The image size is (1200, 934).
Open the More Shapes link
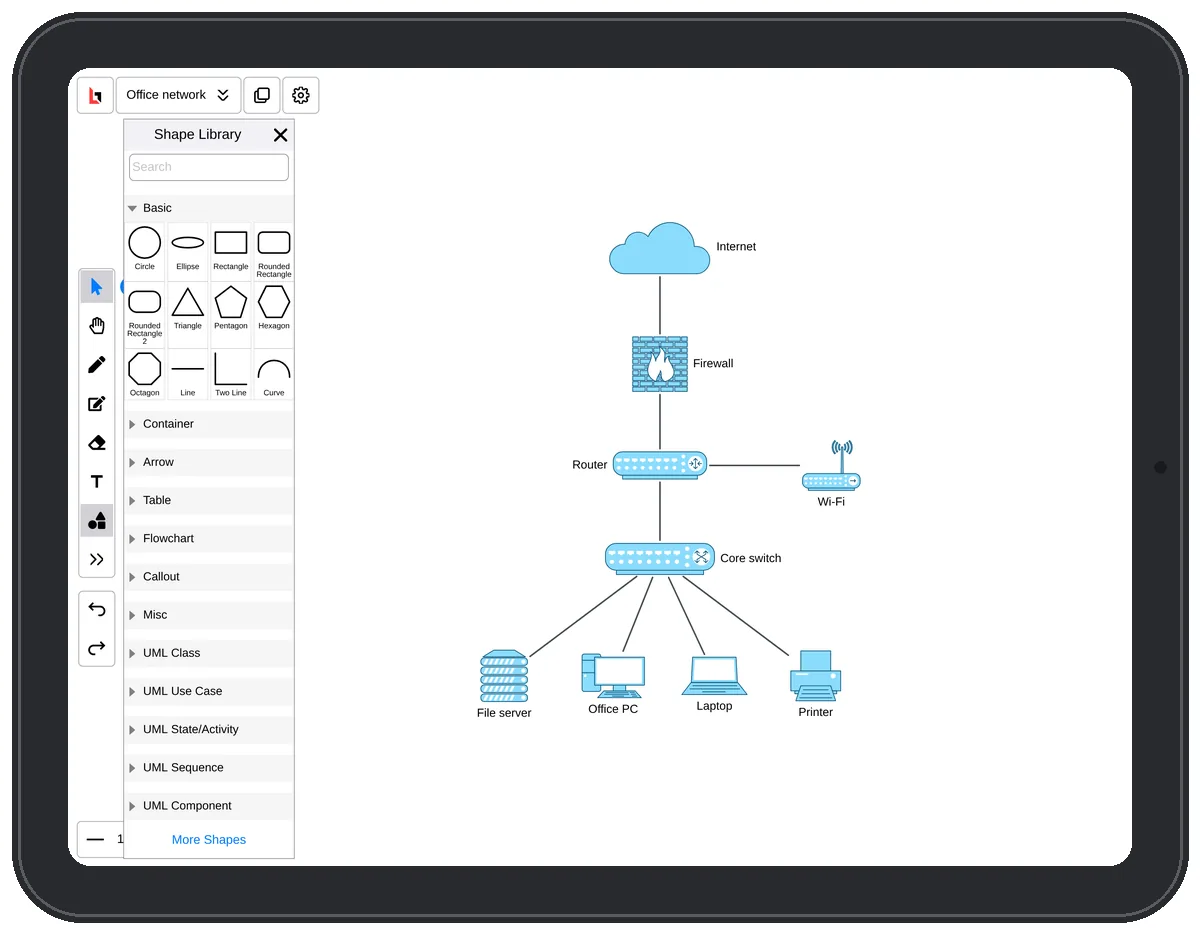coord(209,840)
